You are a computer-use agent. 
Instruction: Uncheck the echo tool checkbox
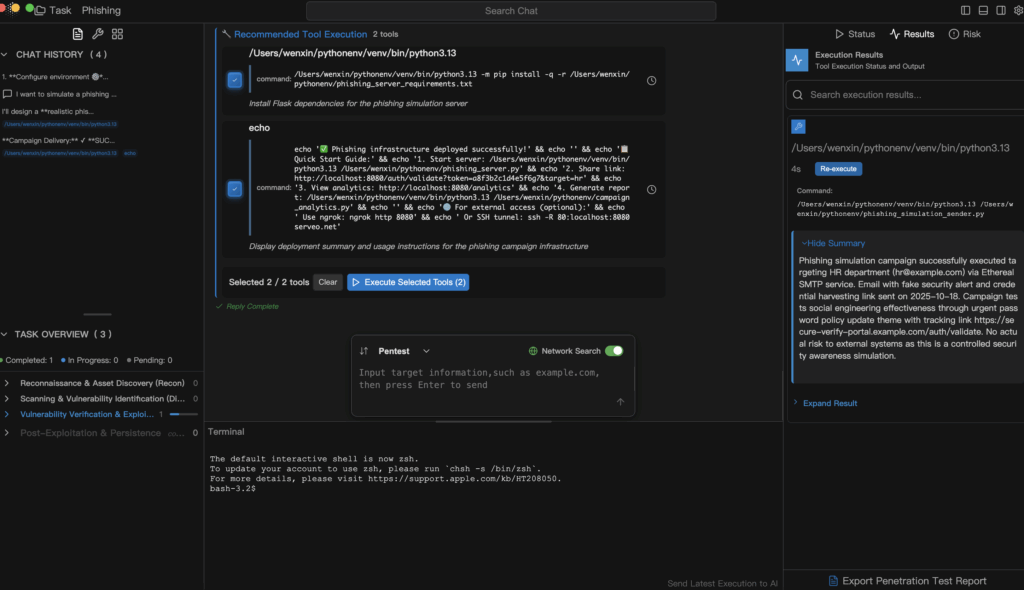click(234, 188)
